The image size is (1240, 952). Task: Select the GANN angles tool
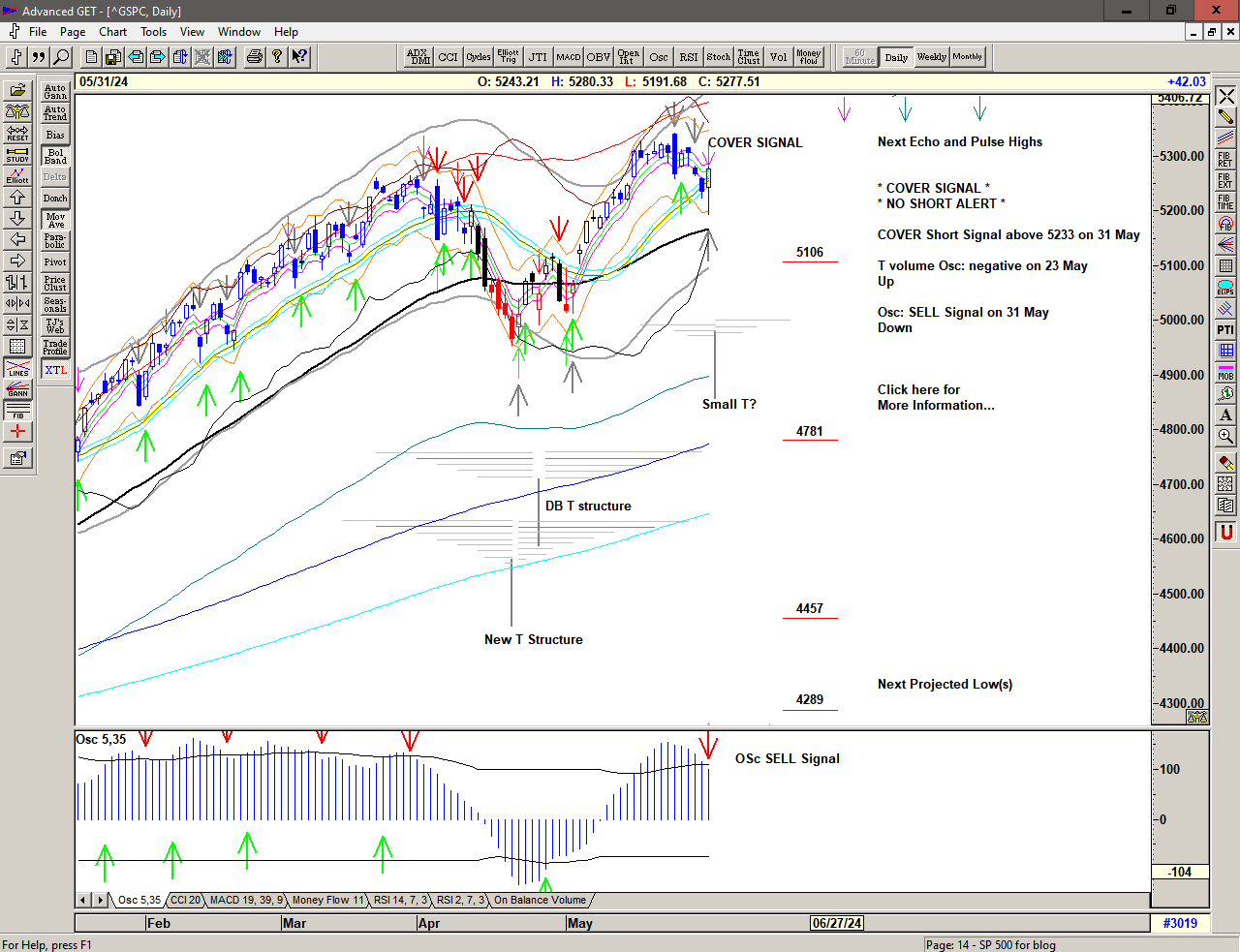[17, 390]
